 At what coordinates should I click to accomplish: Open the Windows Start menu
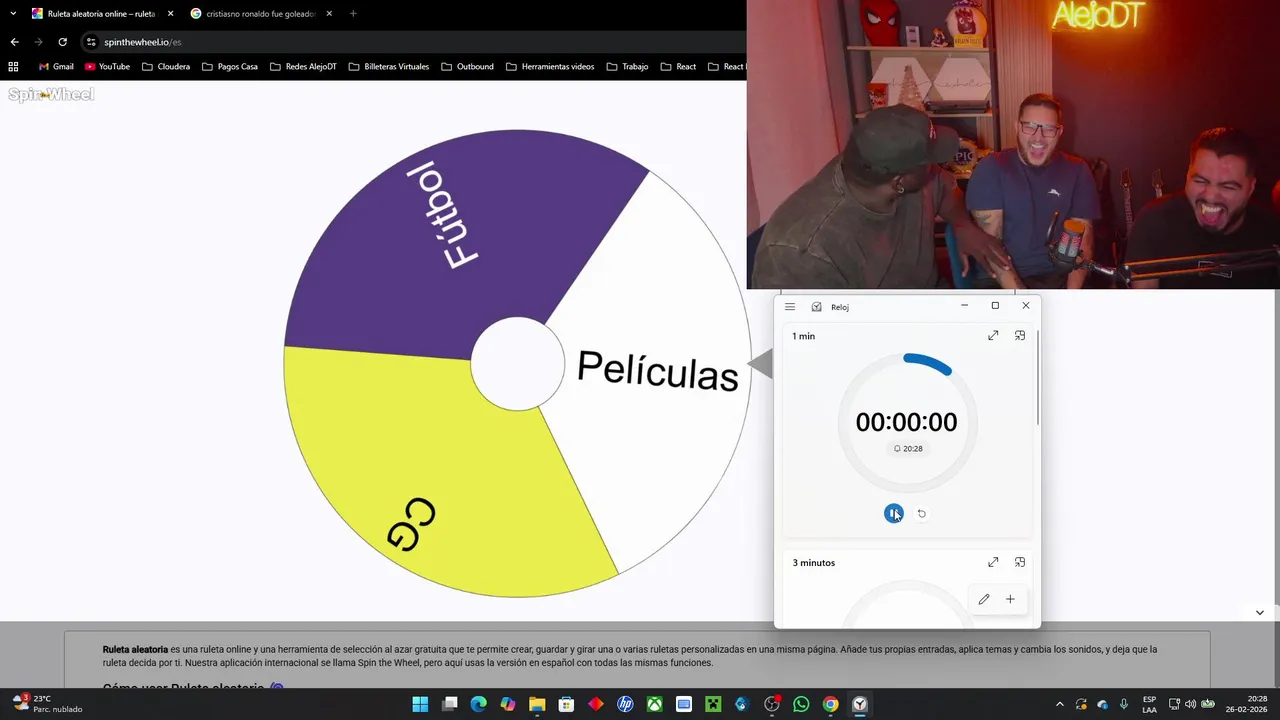click(420, 704)
